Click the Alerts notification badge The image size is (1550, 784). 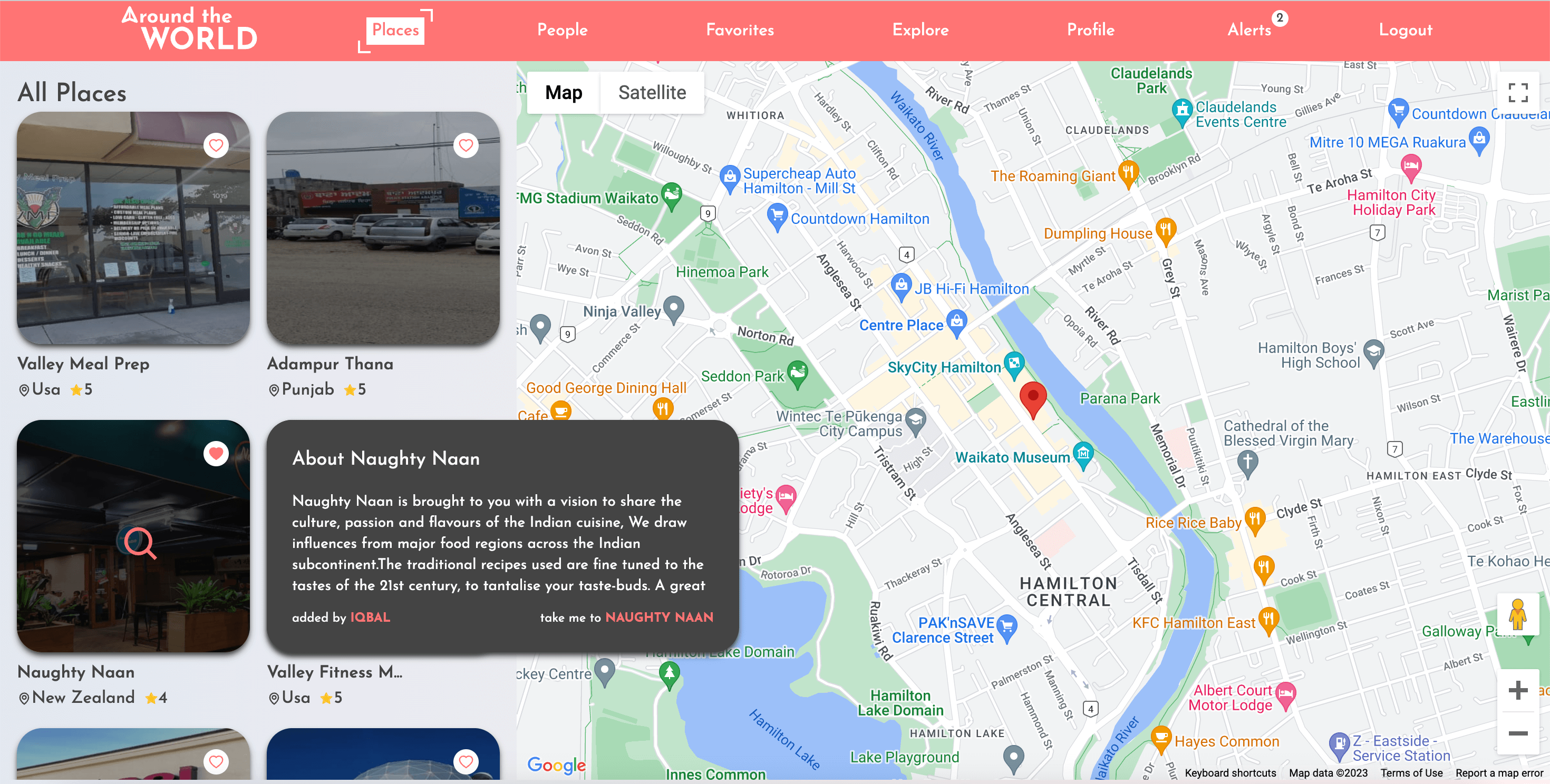pos(1279,18)
